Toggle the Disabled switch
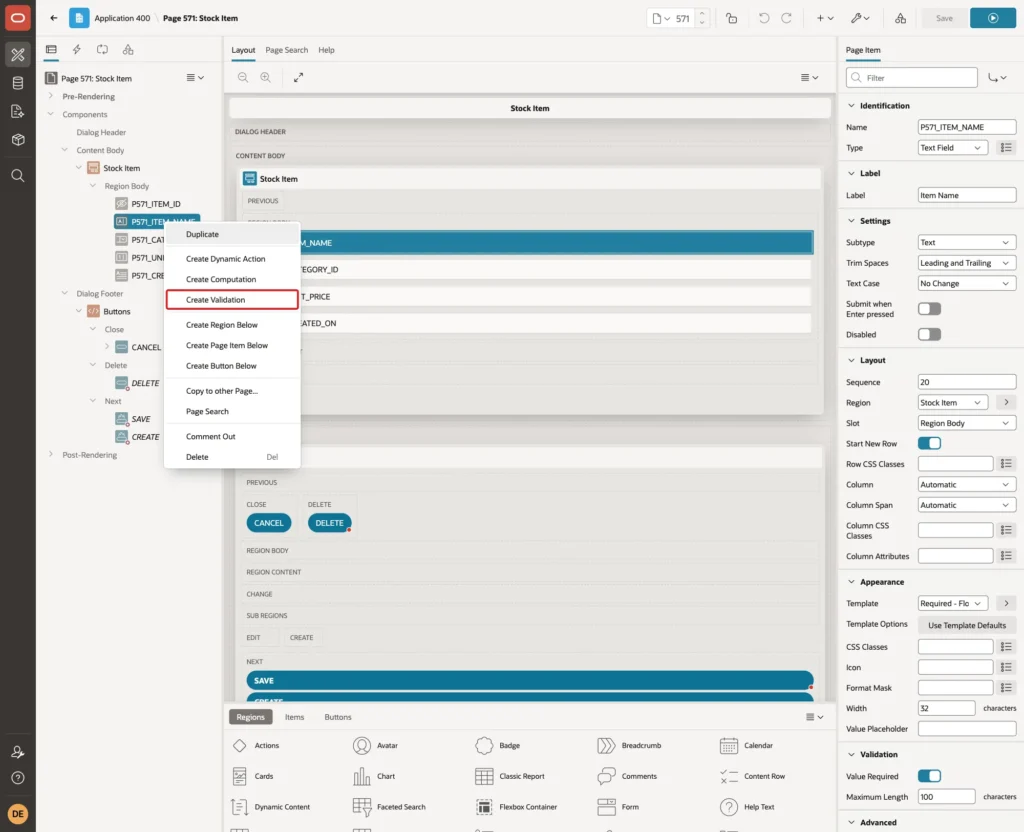 (929, 334)
